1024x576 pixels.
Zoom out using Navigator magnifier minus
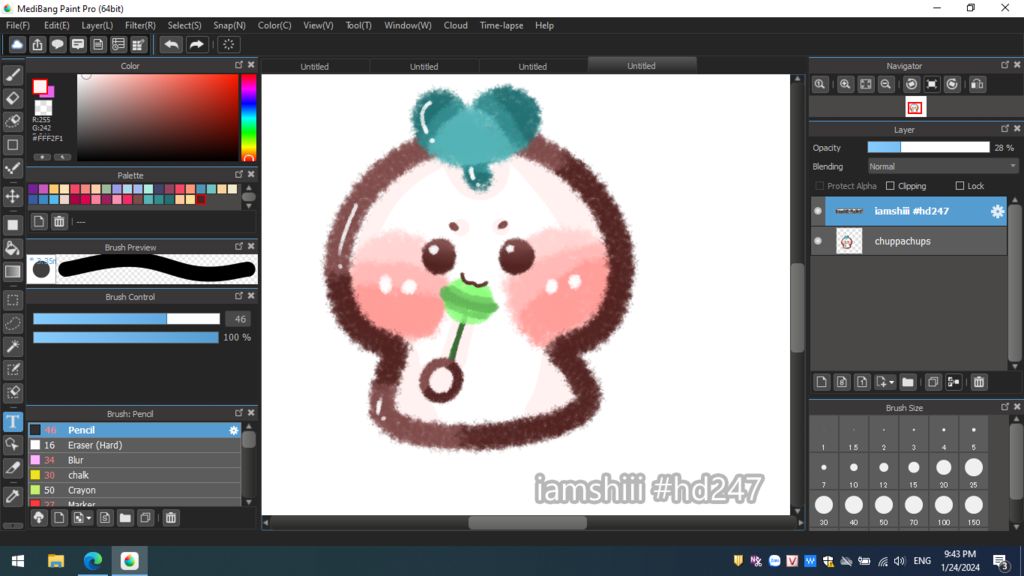(x=886, y=84)
